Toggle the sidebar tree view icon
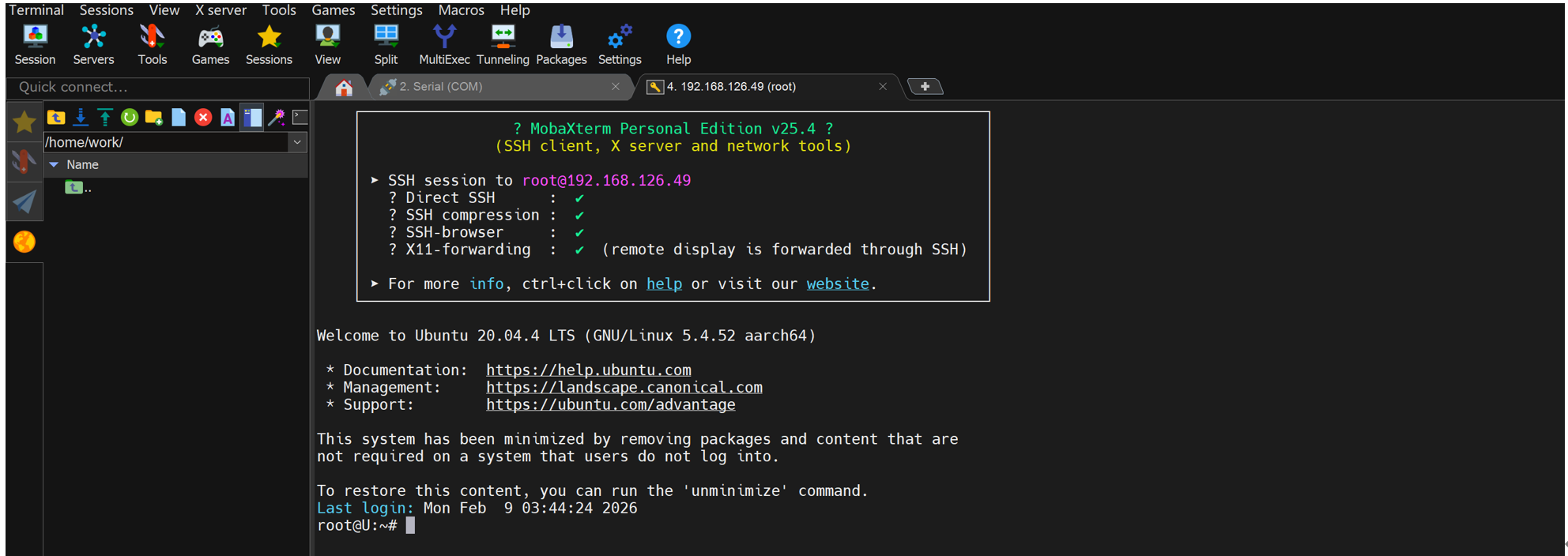The width and height of the screenshot is (1568, 556). click(x=252, y=118)
